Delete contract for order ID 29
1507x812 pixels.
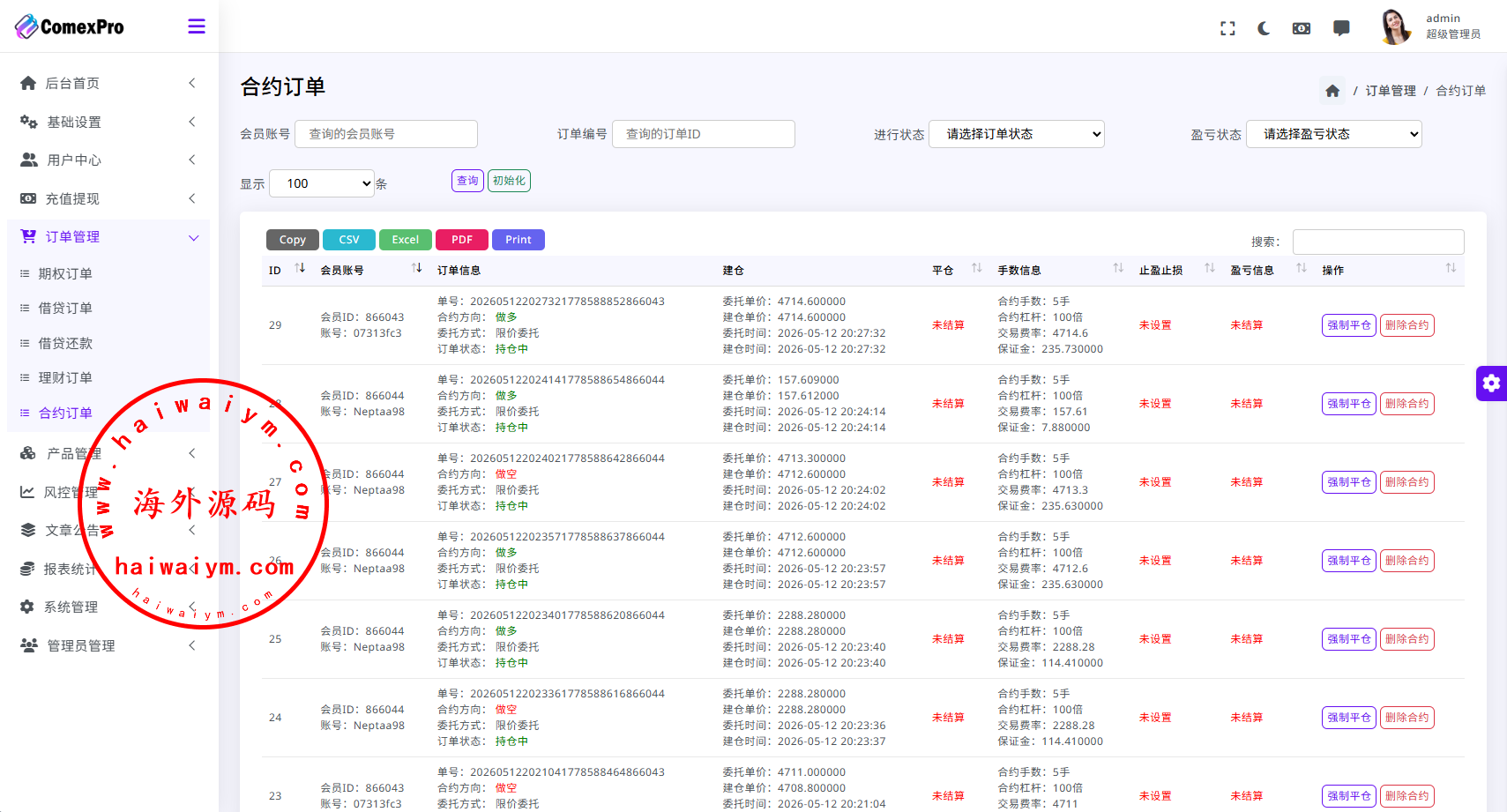point(1407,325)
